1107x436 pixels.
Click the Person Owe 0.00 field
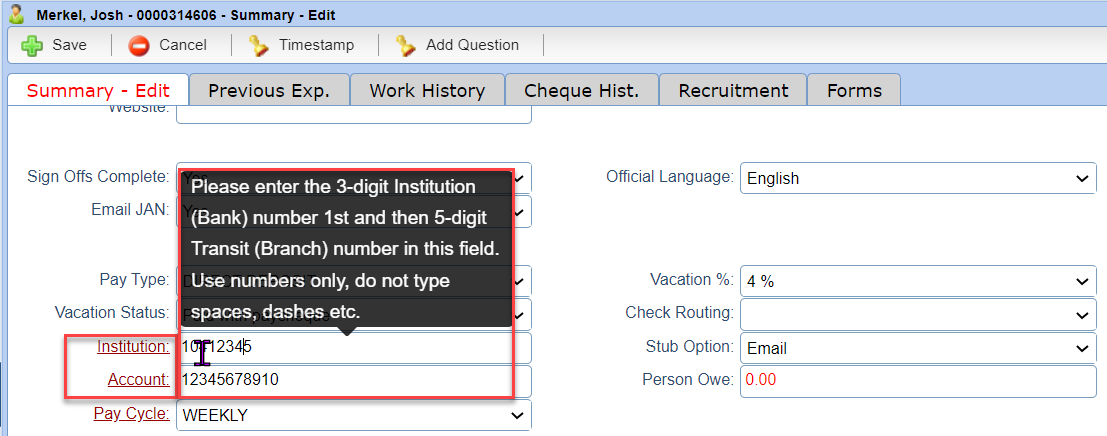coord(918,381)
